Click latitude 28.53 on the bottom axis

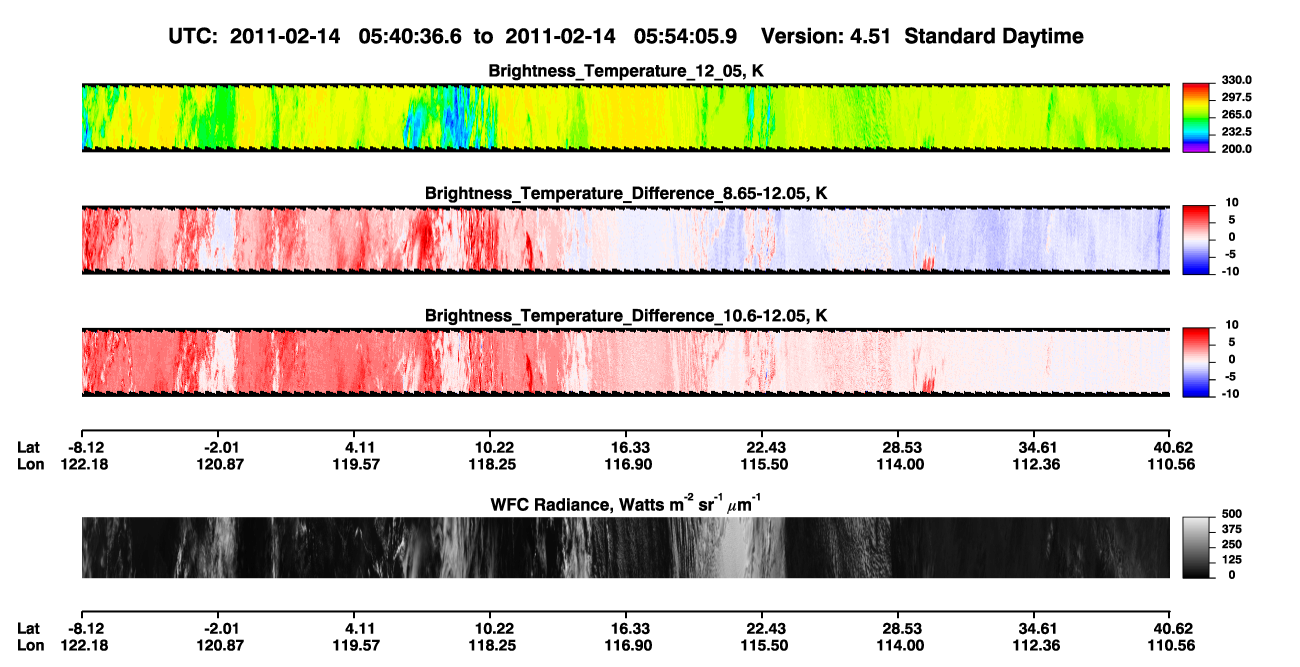point(899,629)
